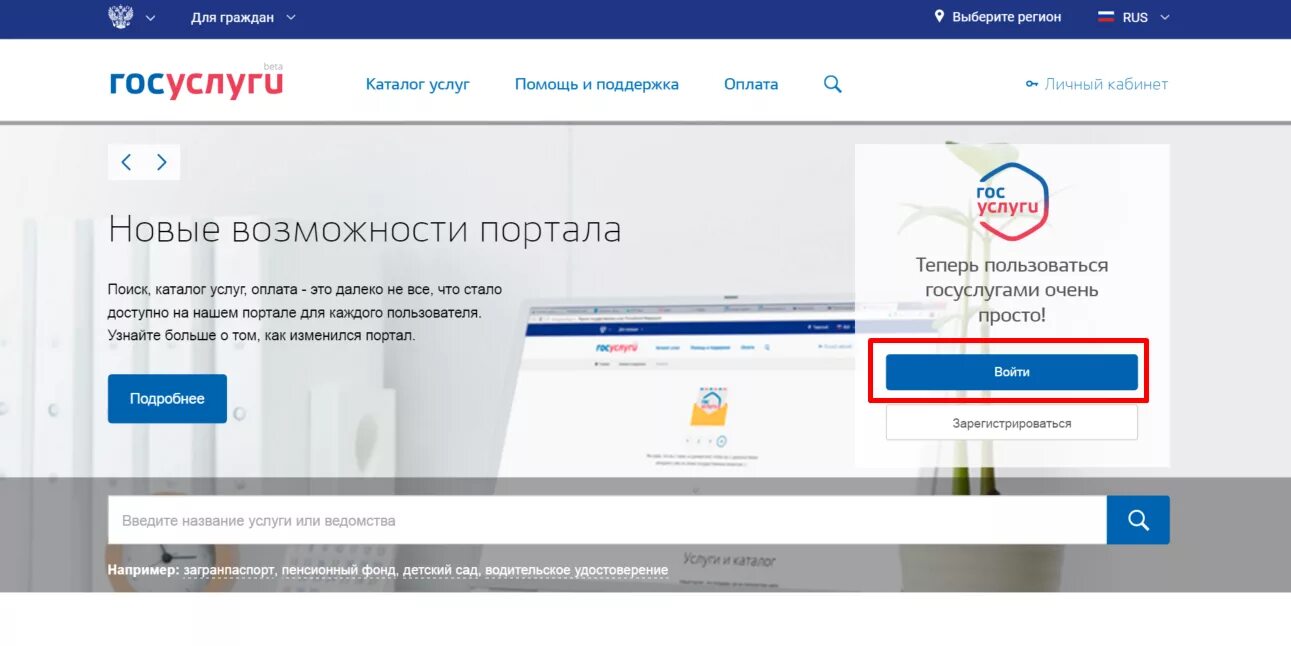This screenshot has width=1291, height=646.
Task: Show the next slide with the right arrow
Action: click(162, 162)
